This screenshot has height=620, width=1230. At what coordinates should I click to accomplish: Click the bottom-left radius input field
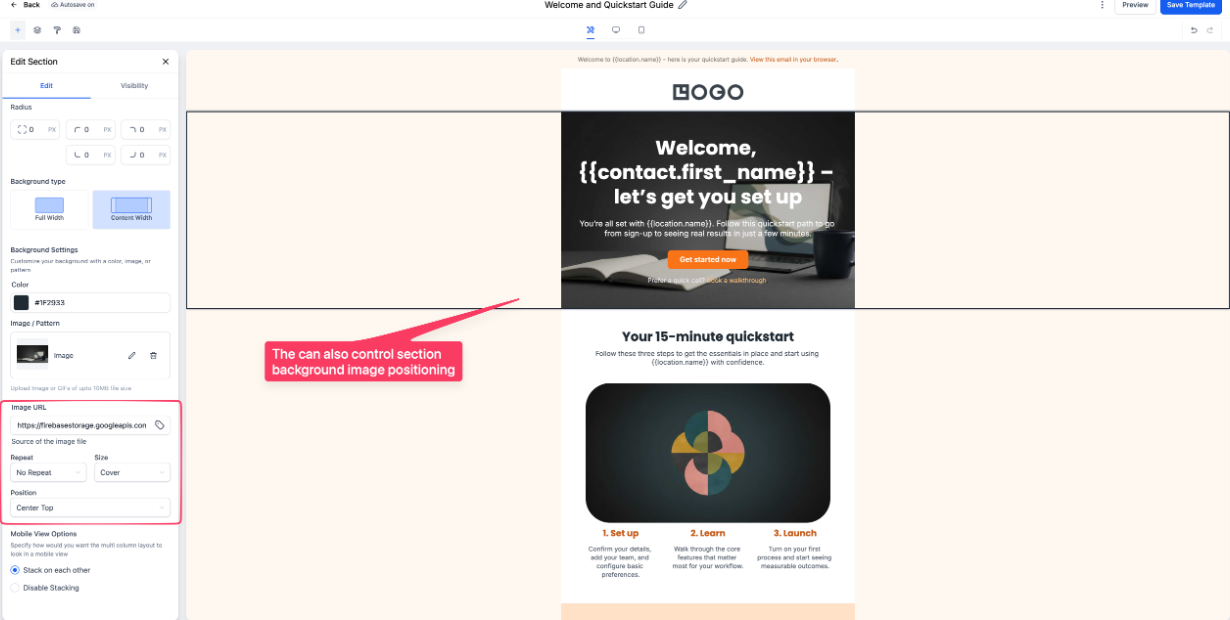tap(91, 155)
